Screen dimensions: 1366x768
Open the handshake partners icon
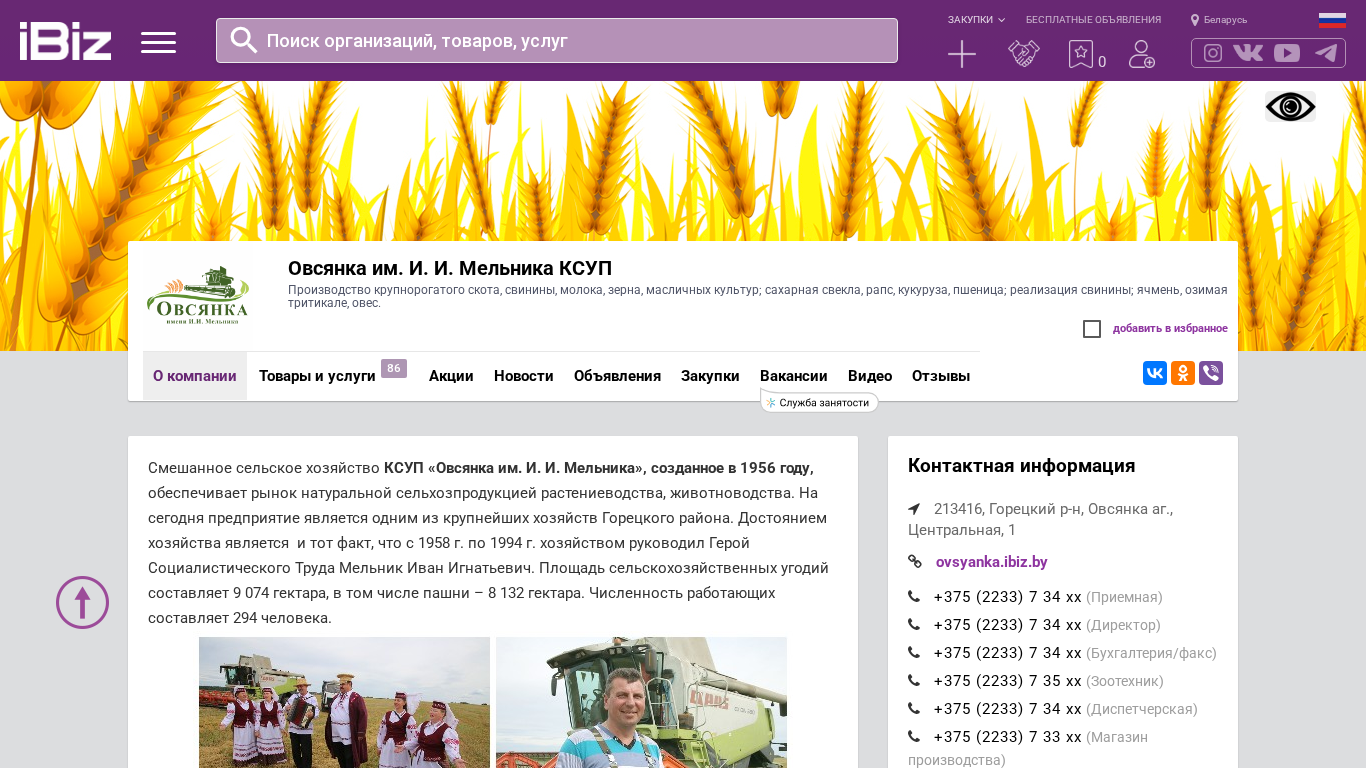point(1024,54)
